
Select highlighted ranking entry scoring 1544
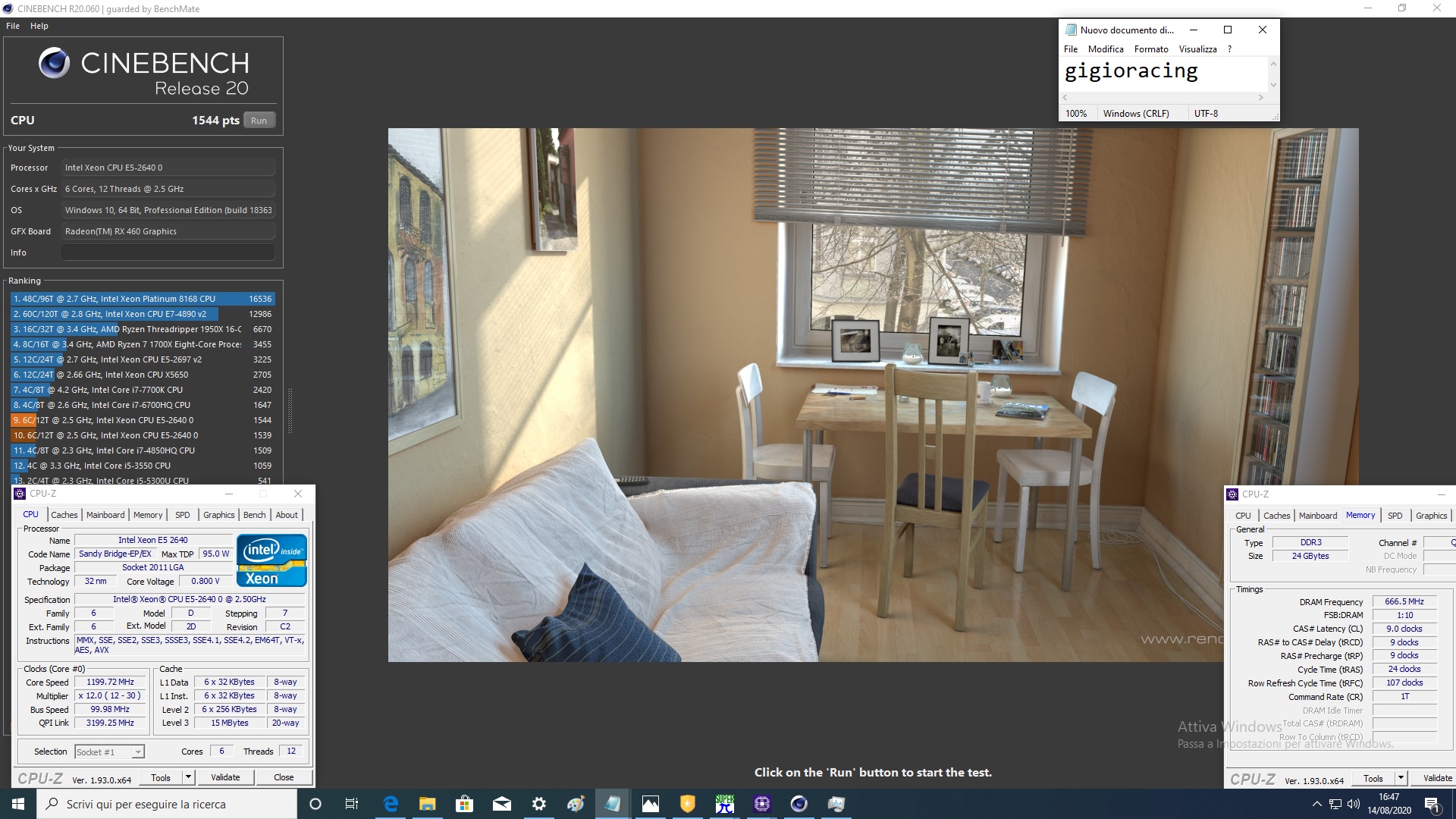(143, 420)
